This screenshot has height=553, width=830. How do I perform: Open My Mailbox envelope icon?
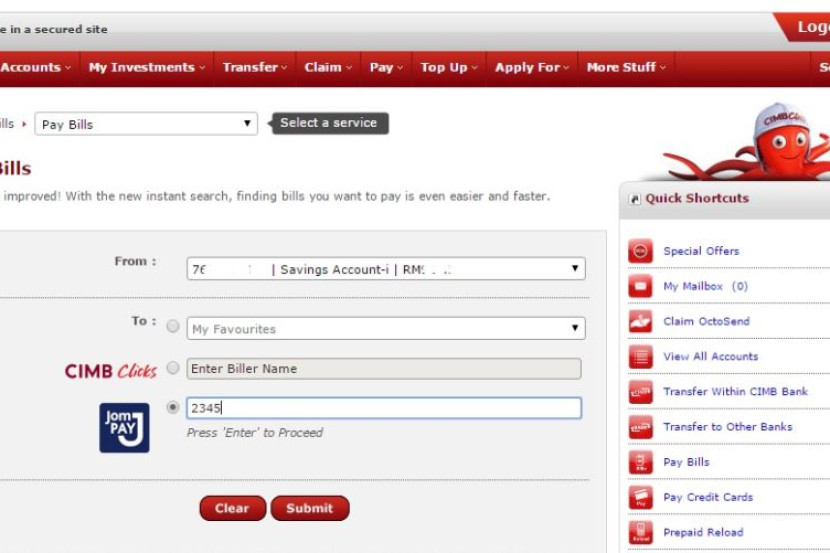(x=640, y=286)
